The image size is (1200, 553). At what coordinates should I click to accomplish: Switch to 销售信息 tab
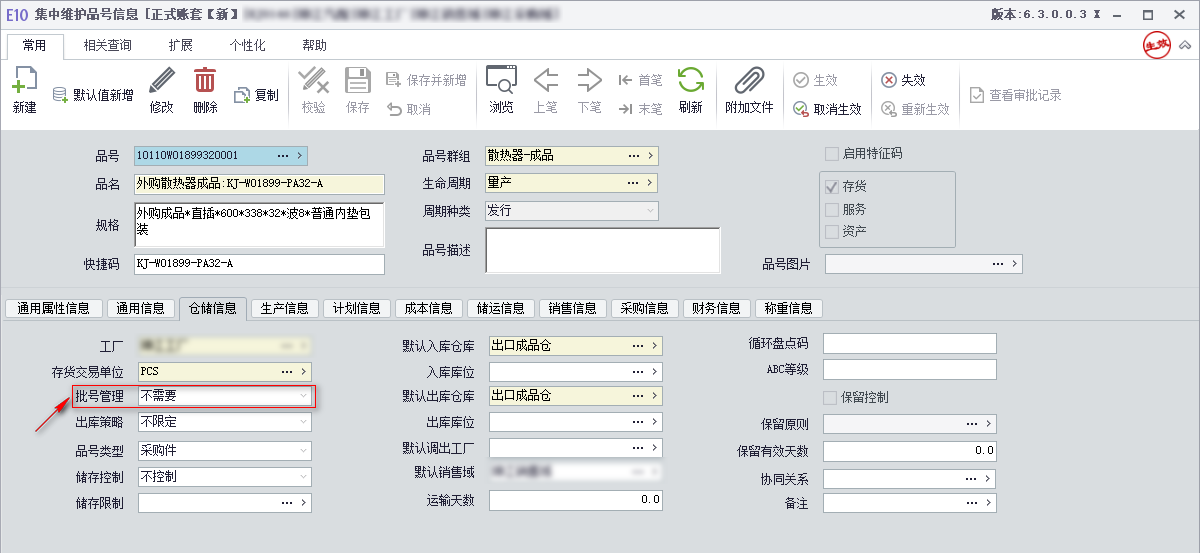pos(573,309)
